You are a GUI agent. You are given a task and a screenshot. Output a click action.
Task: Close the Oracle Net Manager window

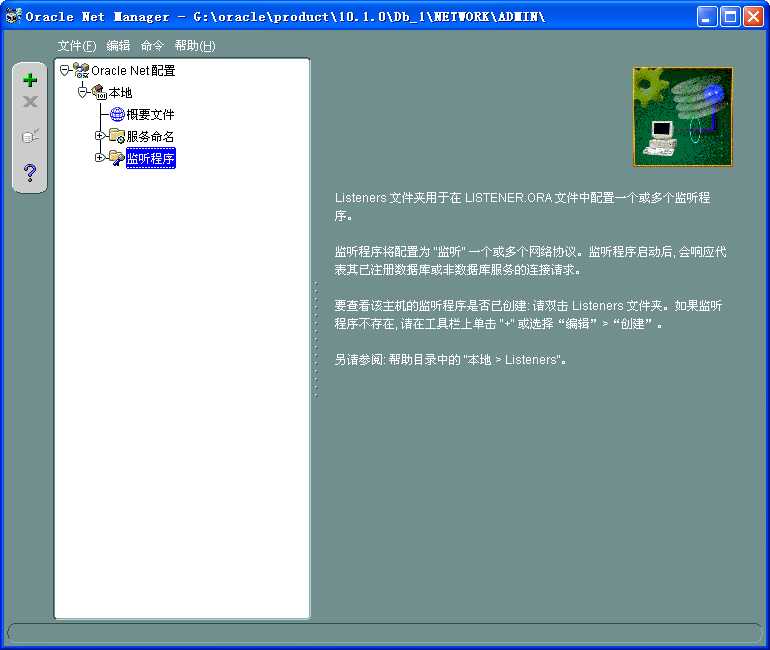coord(753,17)
